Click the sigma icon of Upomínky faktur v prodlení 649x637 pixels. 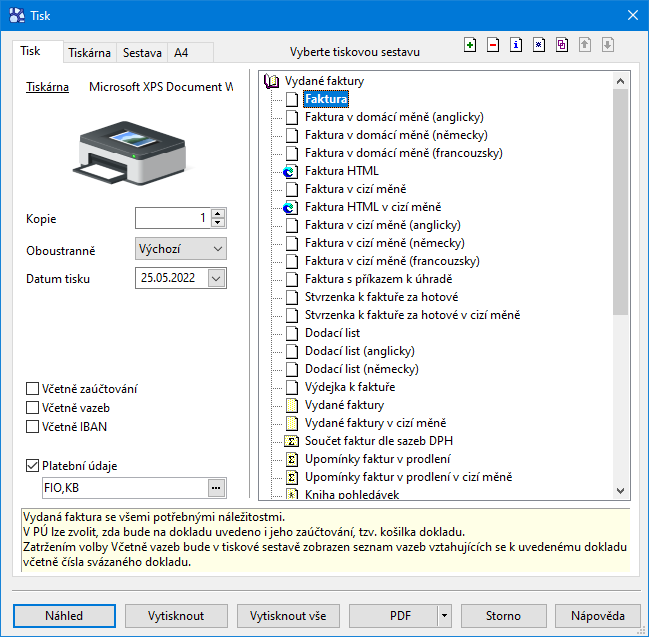(291, 459)
